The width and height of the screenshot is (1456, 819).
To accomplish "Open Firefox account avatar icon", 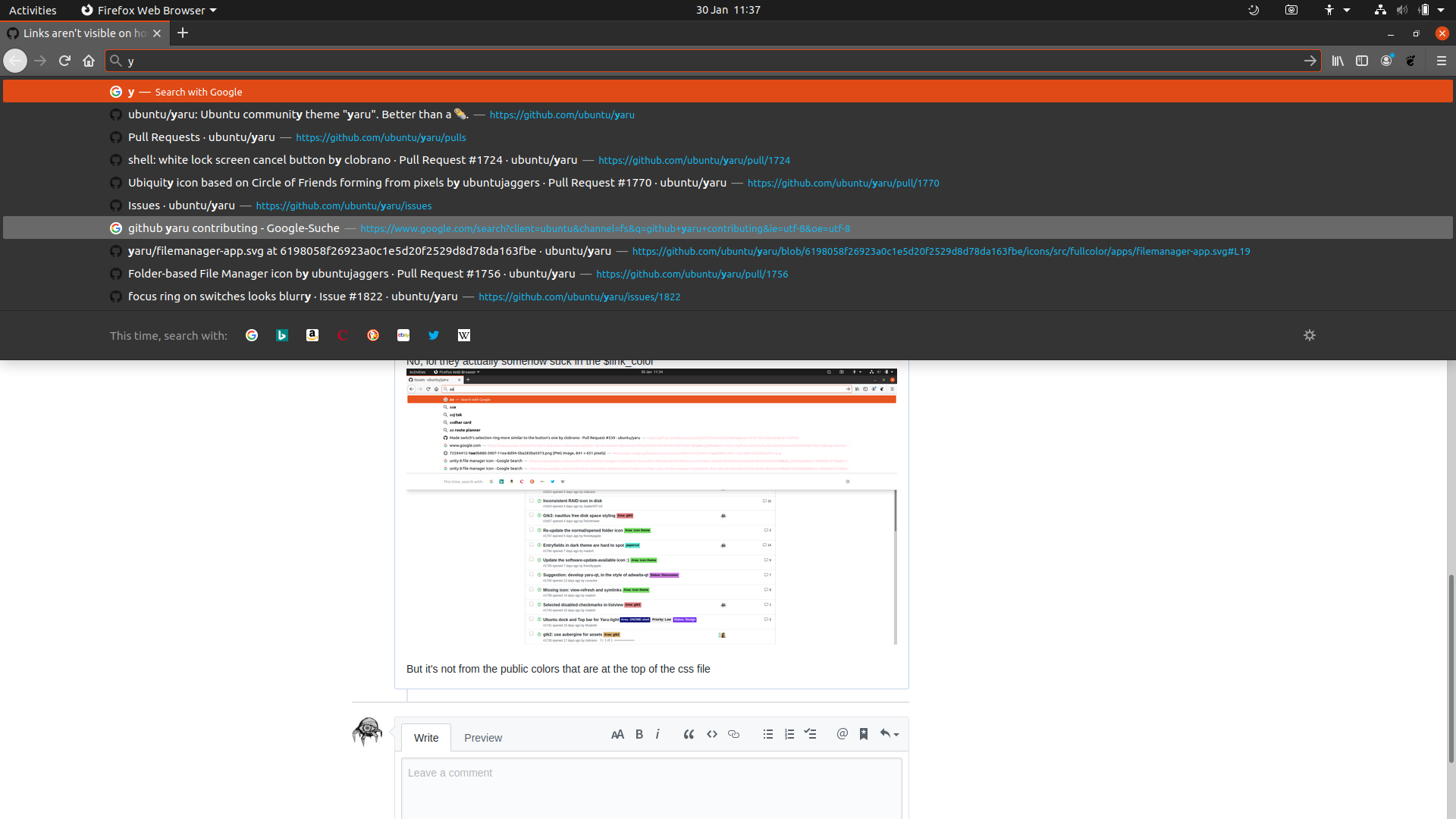I will pyautogui.click(x=1386, y=61).
